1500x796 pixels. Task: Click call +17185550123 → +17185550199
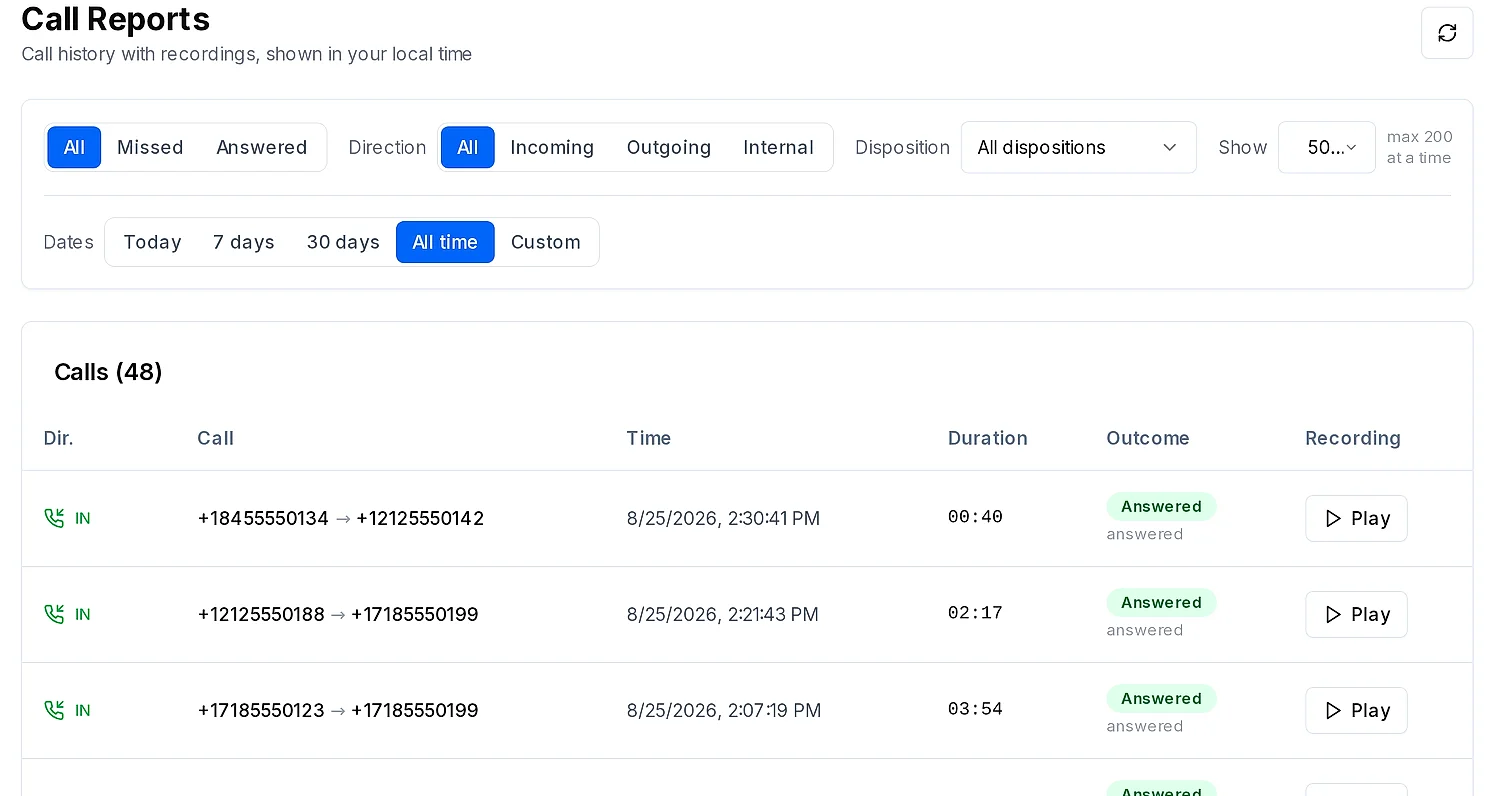point(338,710)
